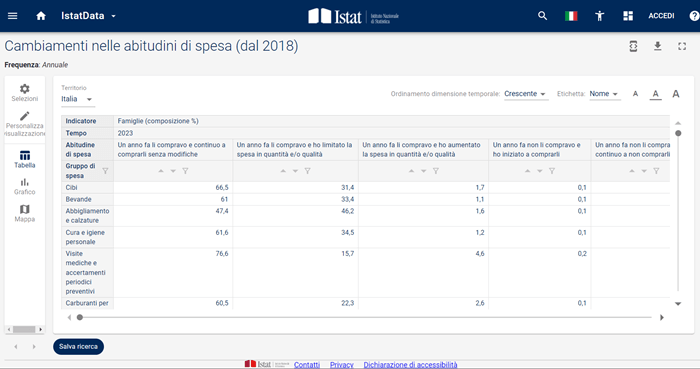This screenshot has height=369, width=700.
Task: Open help question mark icon
Action: pos(694,16)
